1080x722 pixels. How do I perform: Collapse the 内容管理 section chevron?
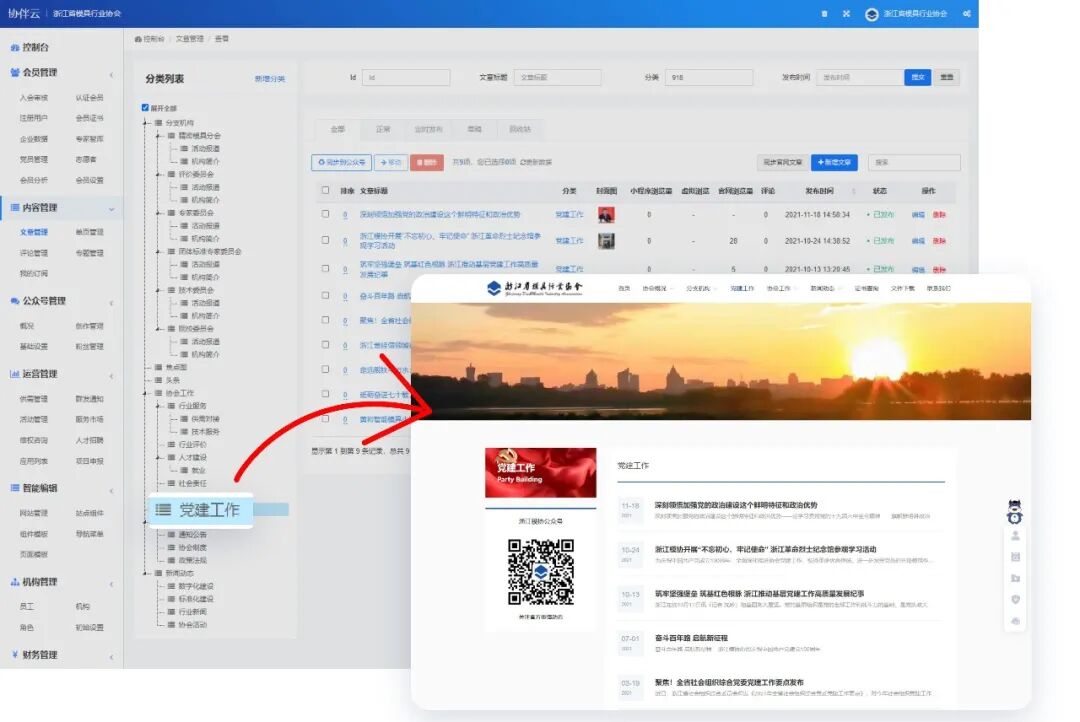[112, 209]
